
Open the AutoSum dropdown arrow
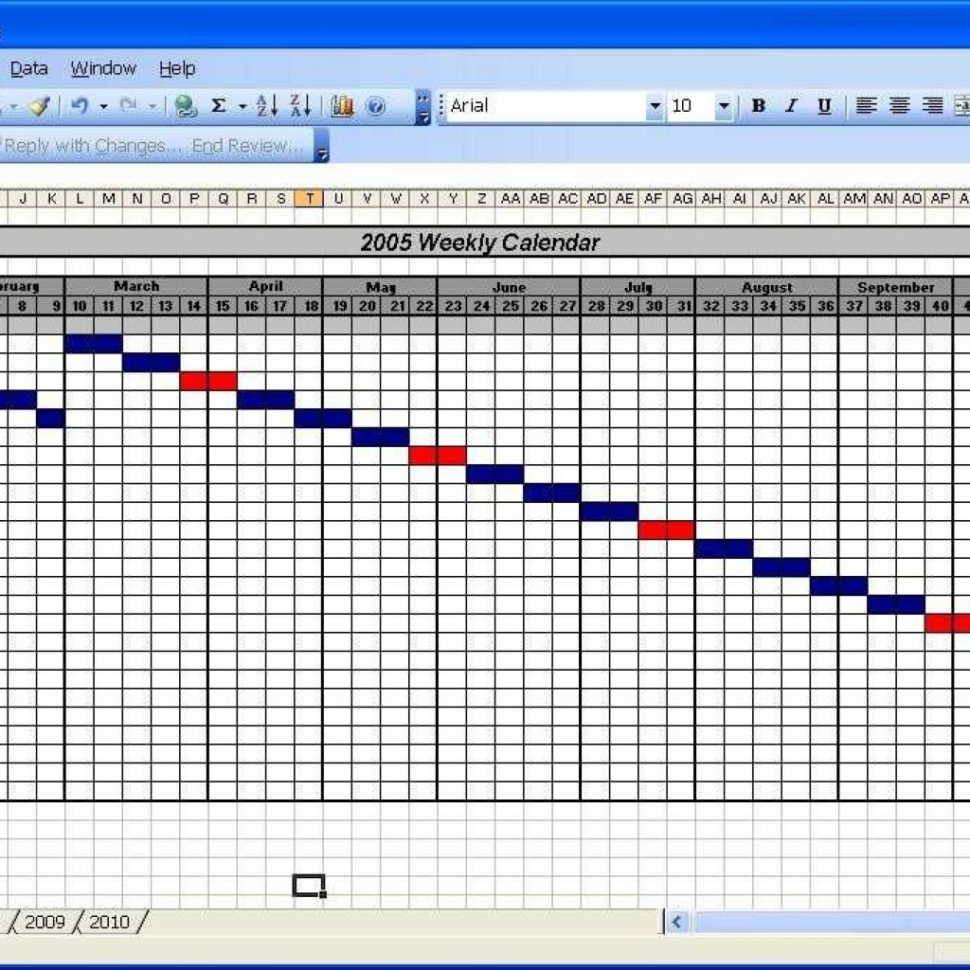[240, 105]
